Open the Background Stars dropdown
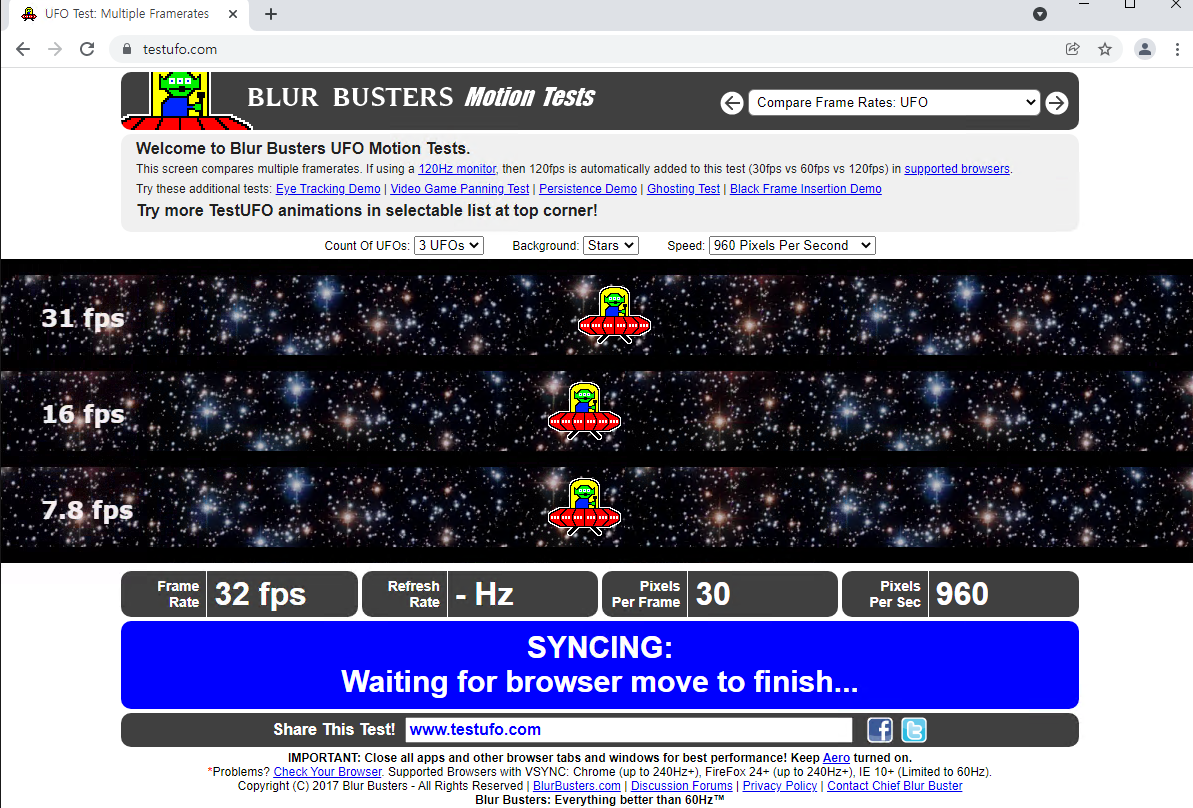Screen dimensions: 1193x808 pos(611,245)
